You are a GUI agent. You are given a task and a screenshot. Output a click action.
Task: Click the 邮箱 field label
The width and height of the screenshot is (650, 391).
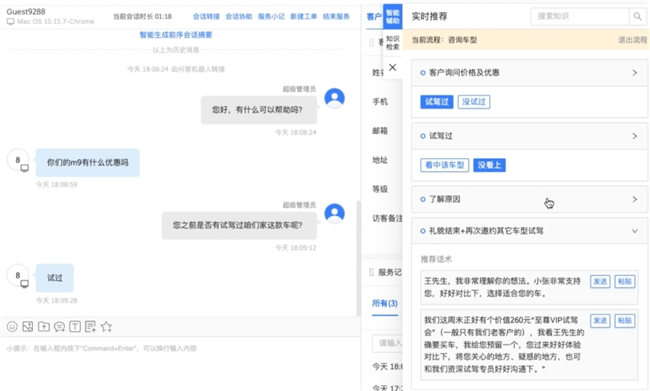380,131
